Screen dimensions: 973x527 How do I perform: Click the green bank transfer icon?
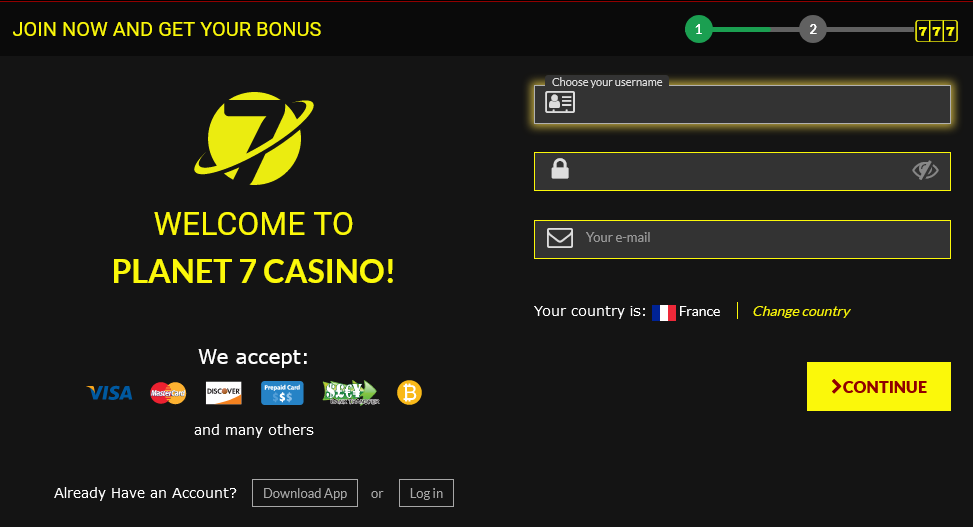pos(351,393)
